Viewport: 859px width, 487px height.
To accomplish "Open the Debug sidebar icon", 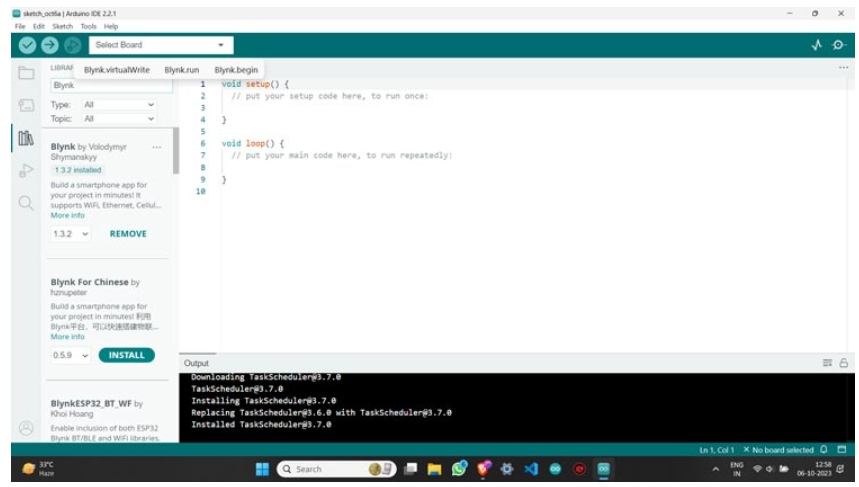I will [26, 171].
